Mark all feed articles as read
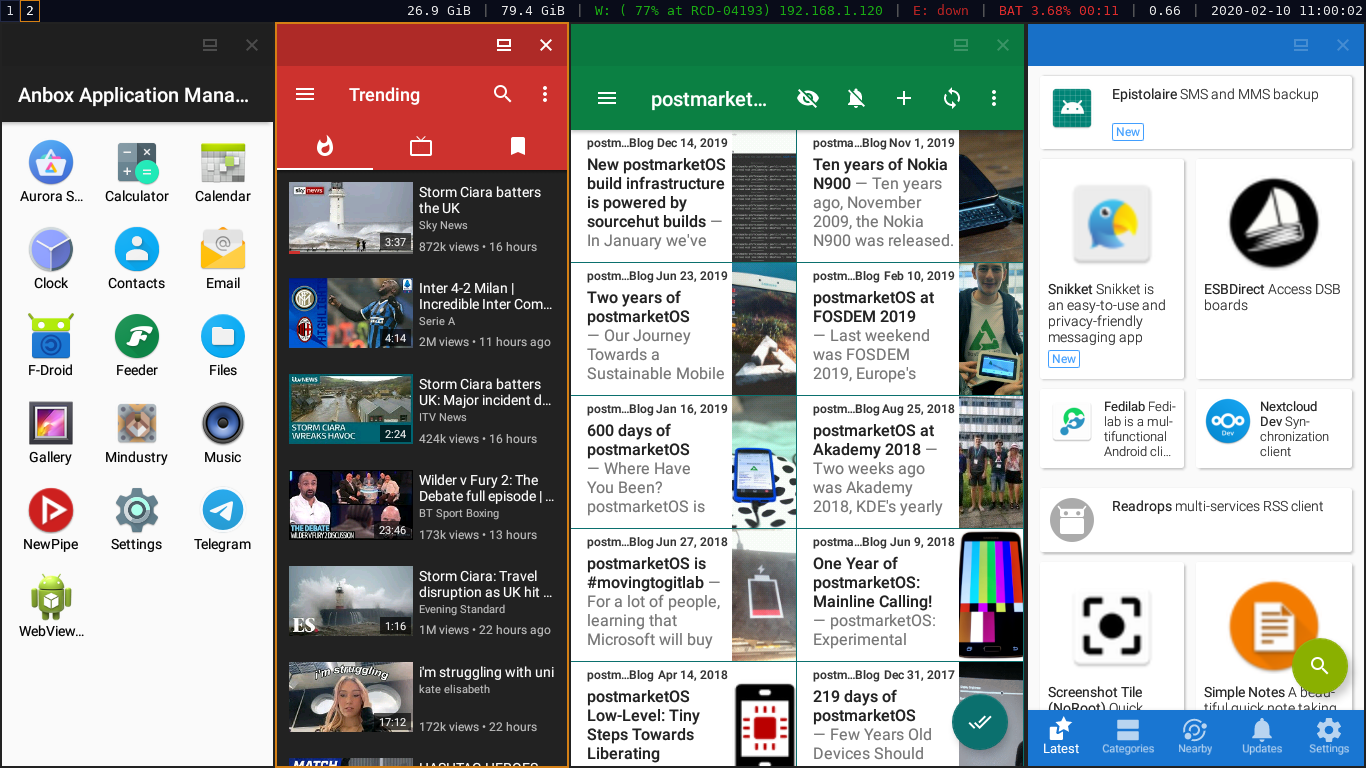Image resolution: width=1366 pixels, height=768 pixels. point(980,721)
